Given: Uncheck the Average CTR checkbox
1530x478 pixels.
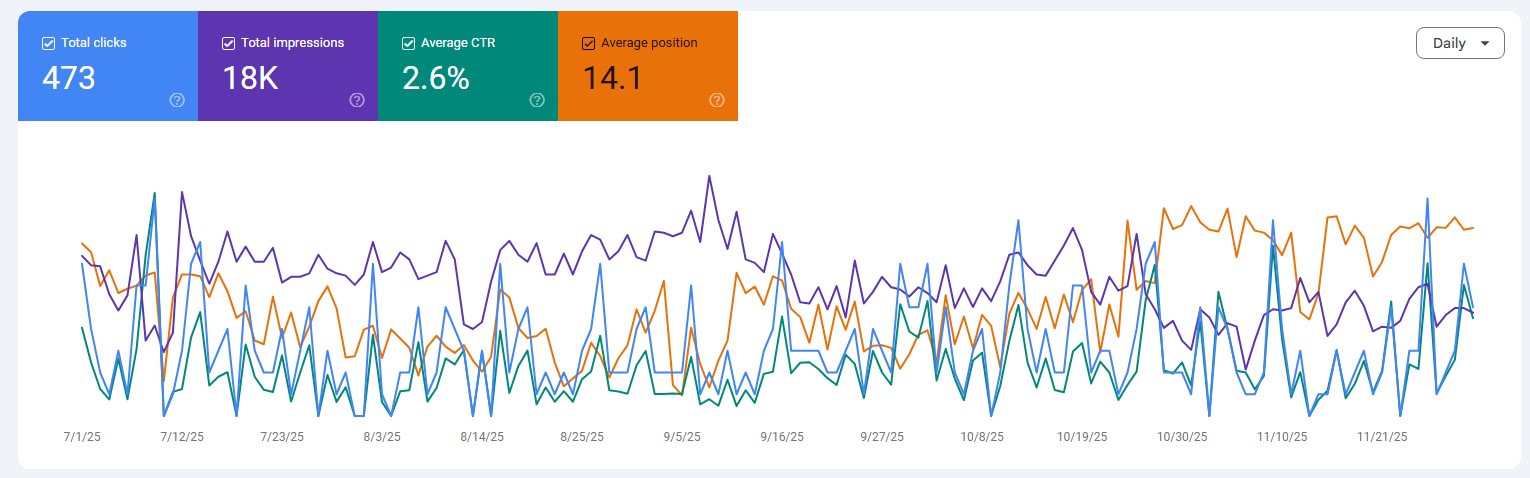Looking at the screenshot, I should coord(408,43).
